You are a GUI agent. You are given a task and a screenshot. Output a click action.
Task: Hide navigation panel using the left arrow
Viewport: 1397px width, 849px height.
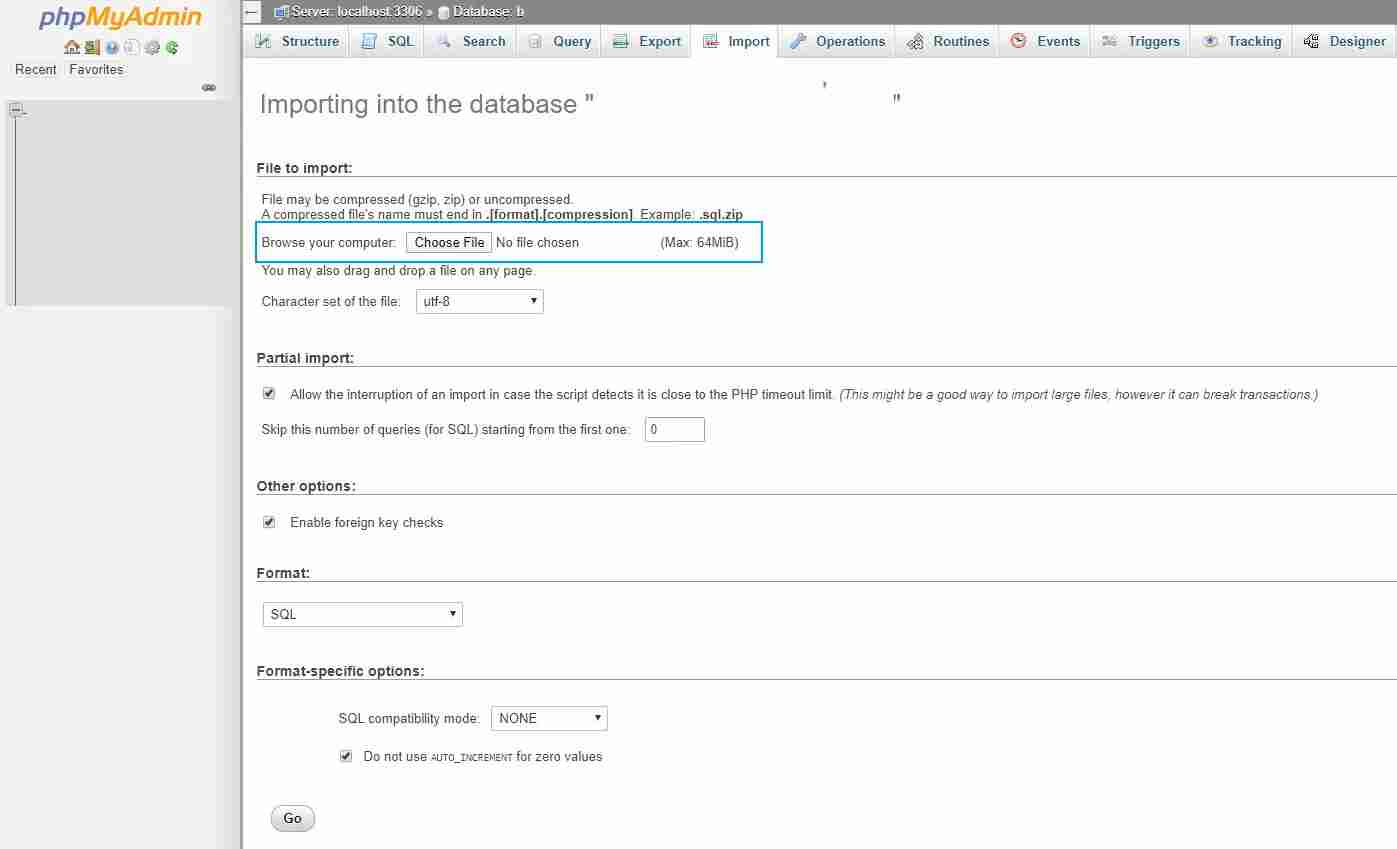(x=252, y=12)
